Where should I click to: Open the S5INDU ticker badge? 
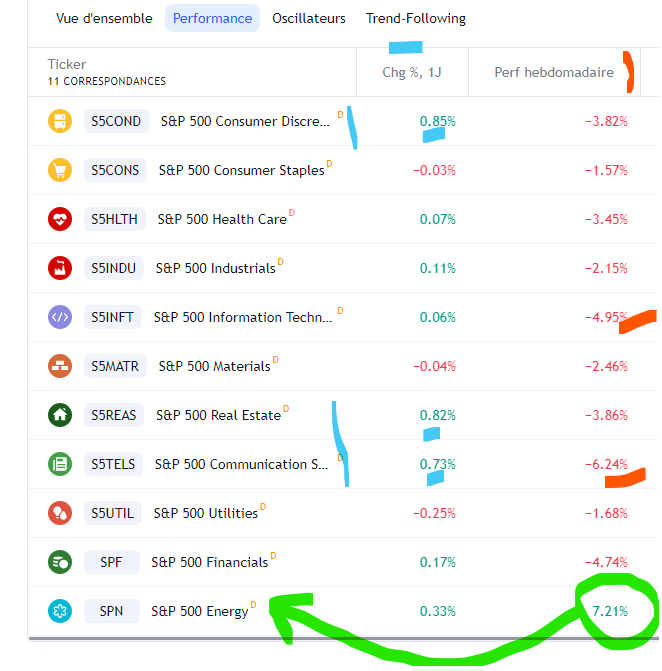pos(113,268)
